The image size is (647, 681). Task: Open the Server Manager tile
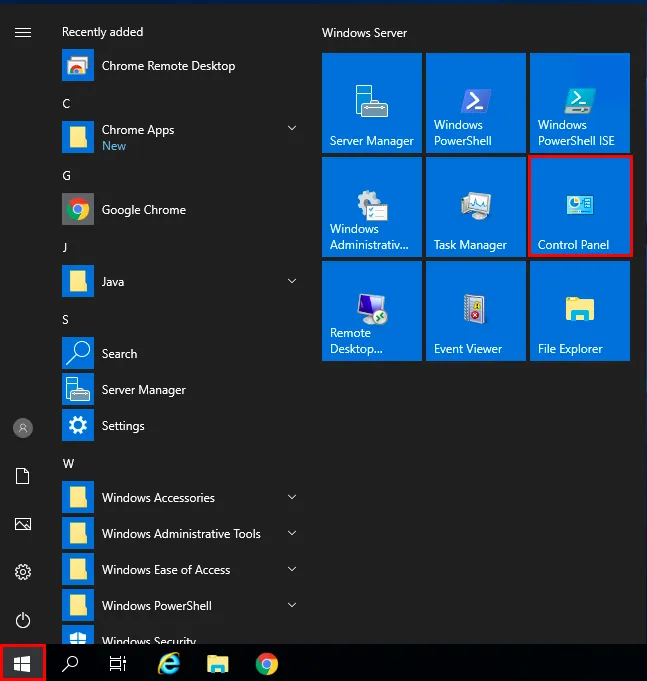pyautogui.click(x=371, y=103)
